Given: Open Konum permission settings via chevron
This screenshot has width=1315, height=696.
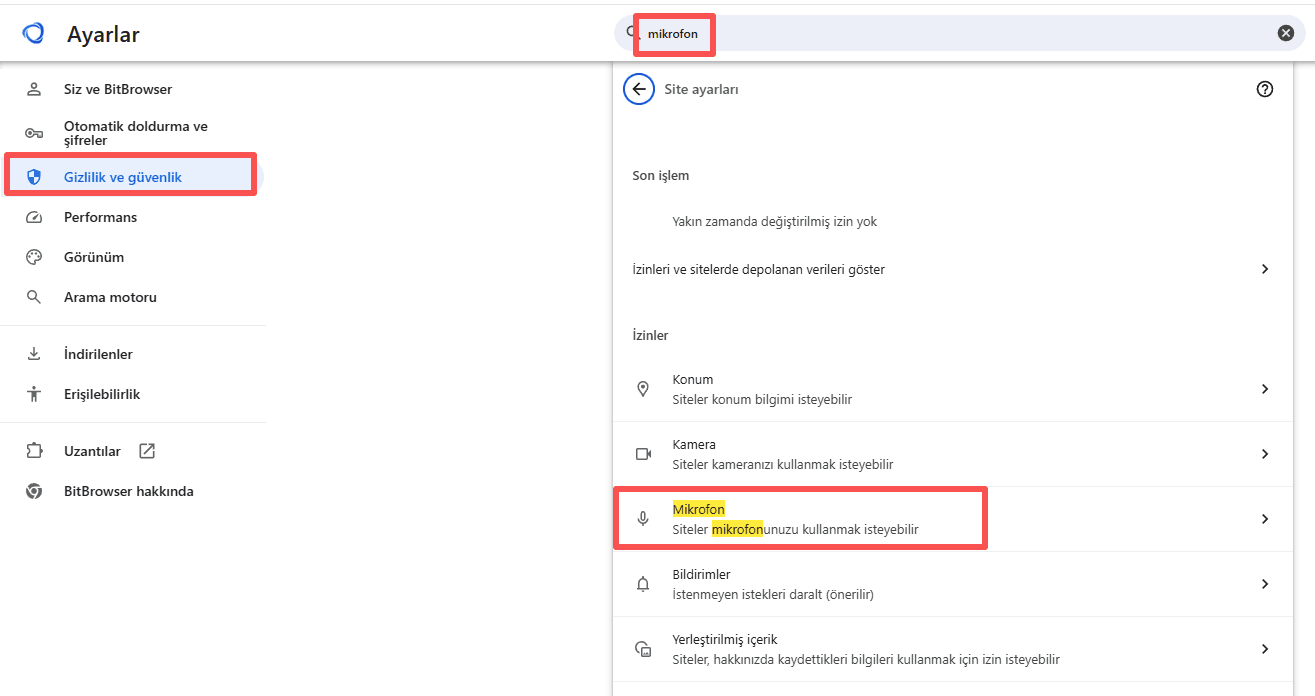Looking at the screenshot, I should [1265, 389].
